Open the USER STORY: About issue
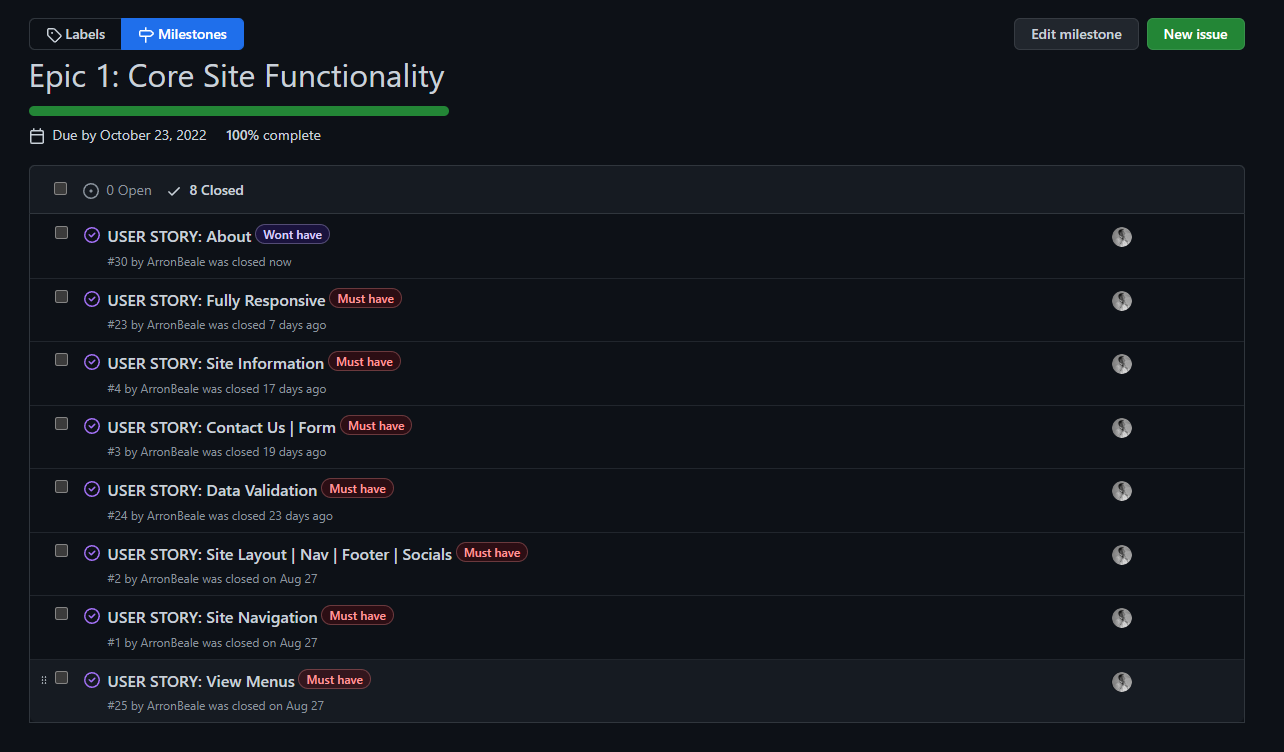1284x752 pixels. (x=179, y=236)
